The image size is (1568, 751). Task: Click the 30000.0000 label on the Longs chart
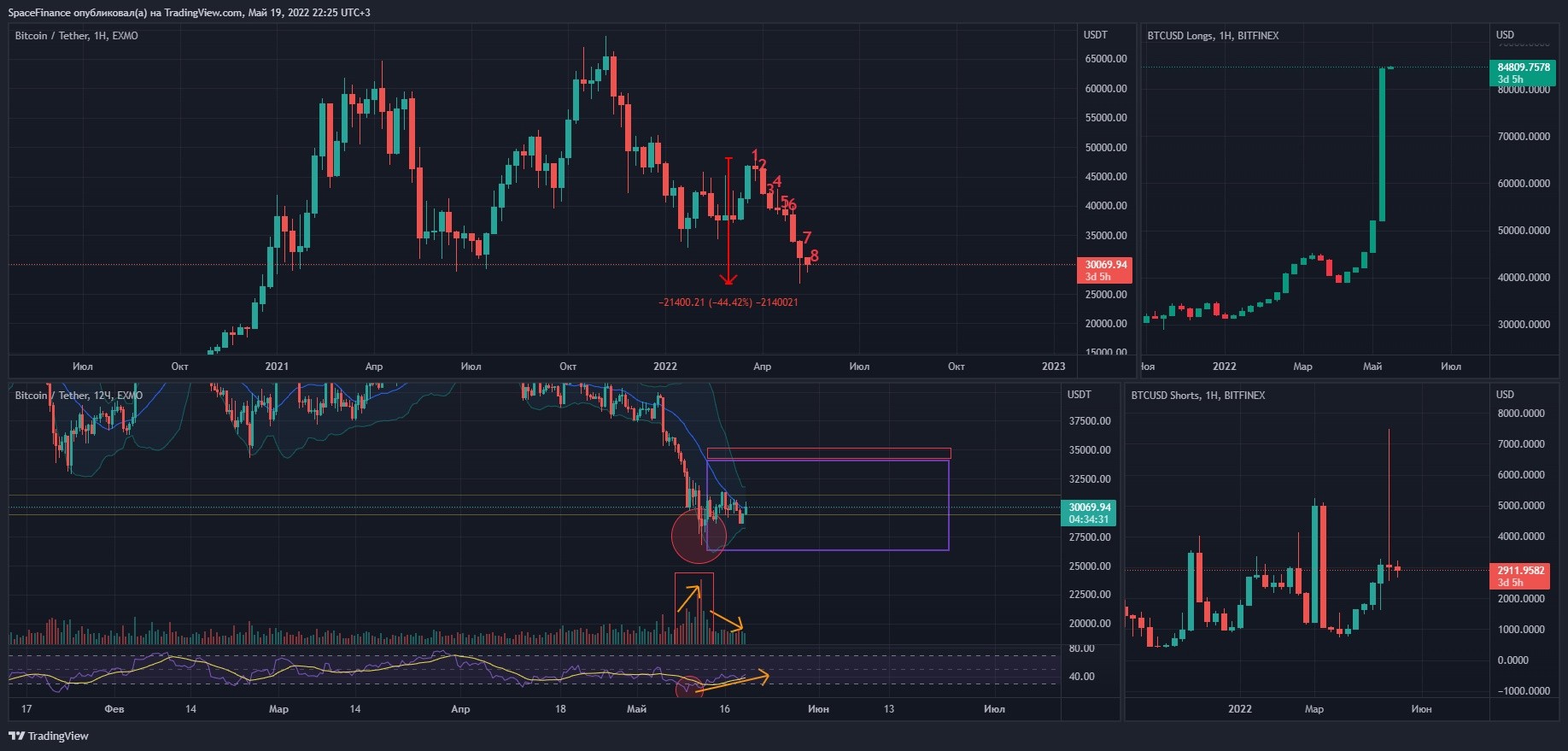point(1524,325)
